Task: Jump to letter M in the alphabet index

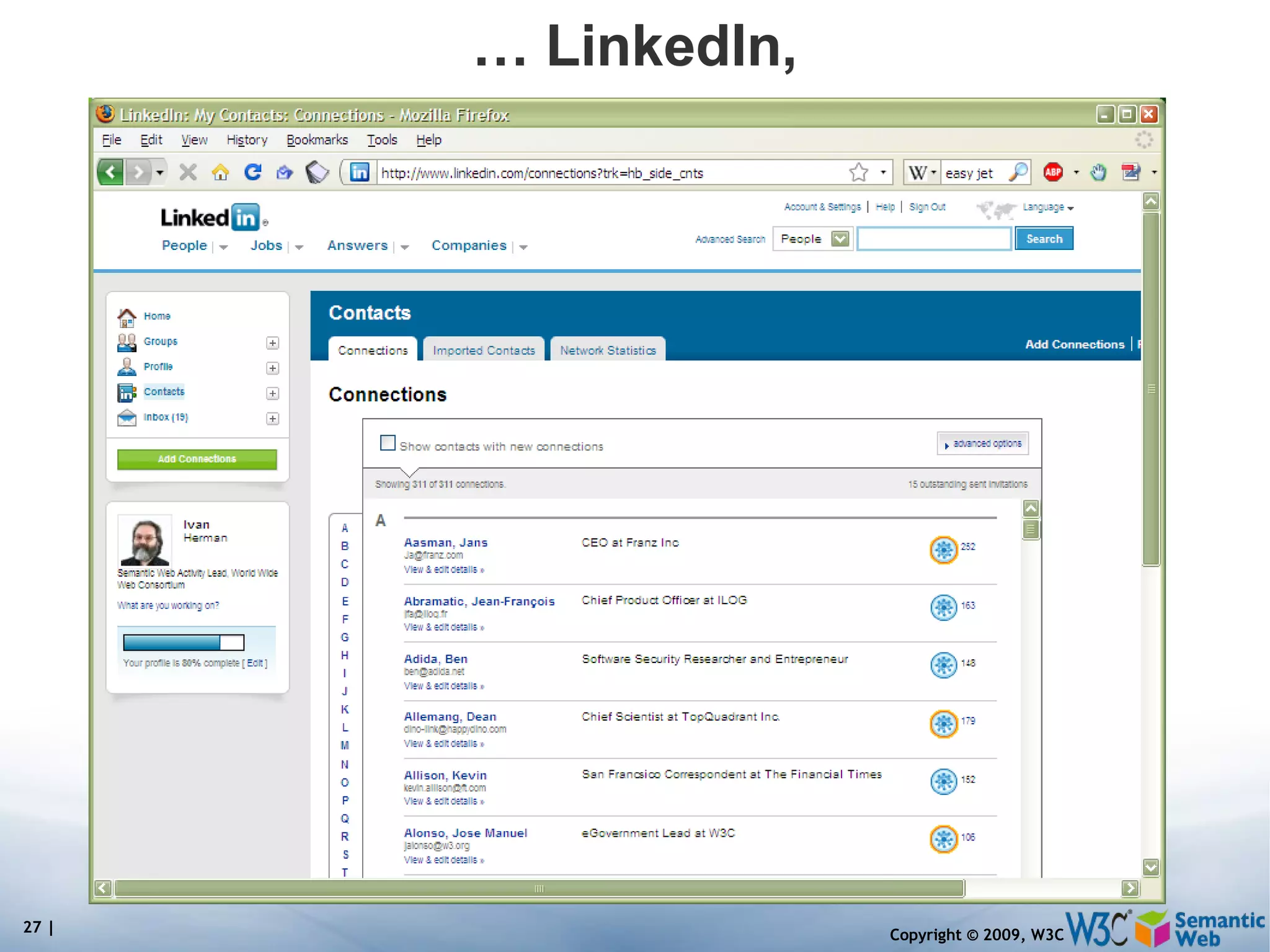Action: (x=345, y=745)
